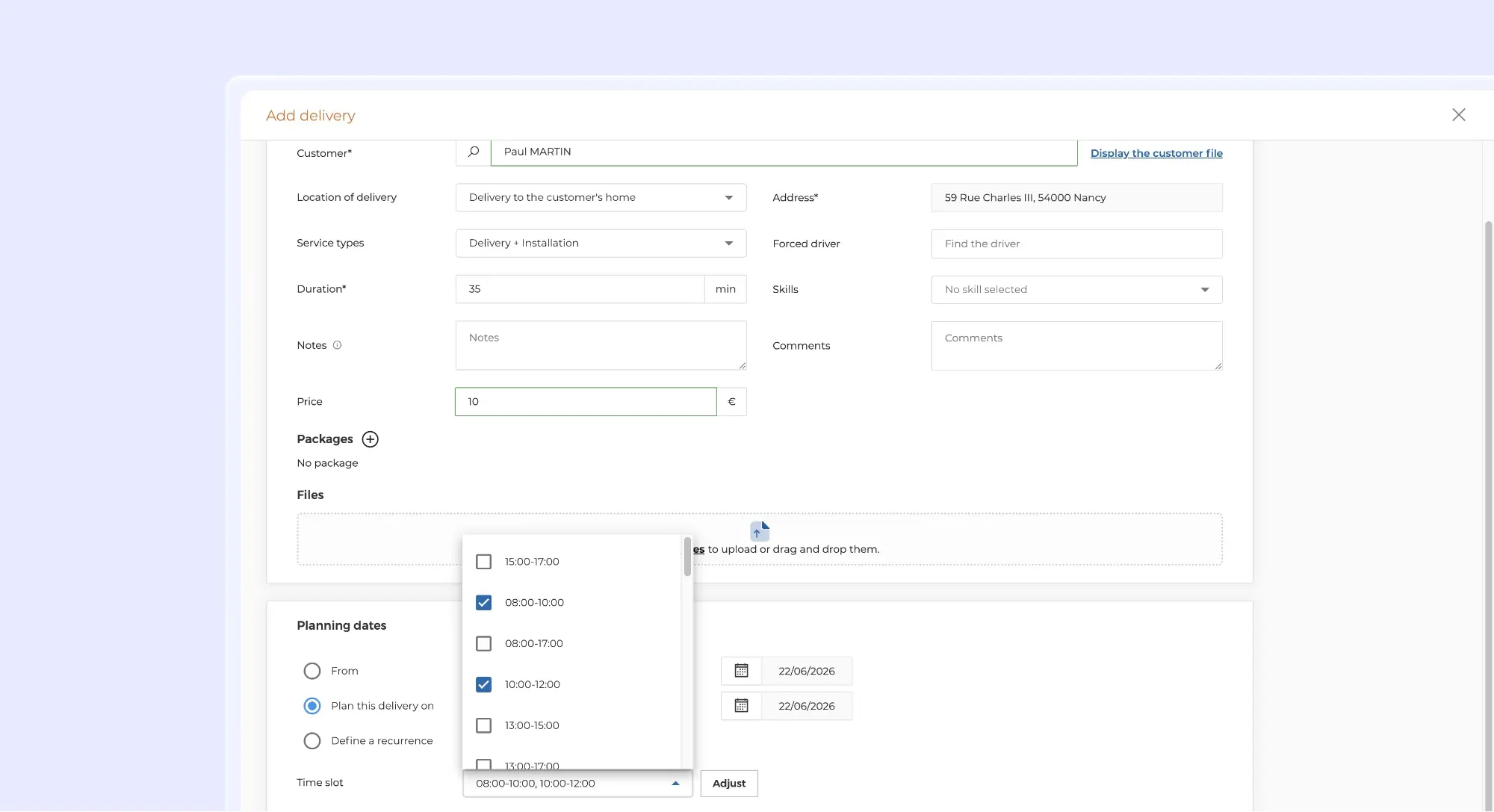Image resolution: width=1494 pixels, height=812 pixels.
Task: Expand the Skills dropdown
Action: pos(1076,290)
